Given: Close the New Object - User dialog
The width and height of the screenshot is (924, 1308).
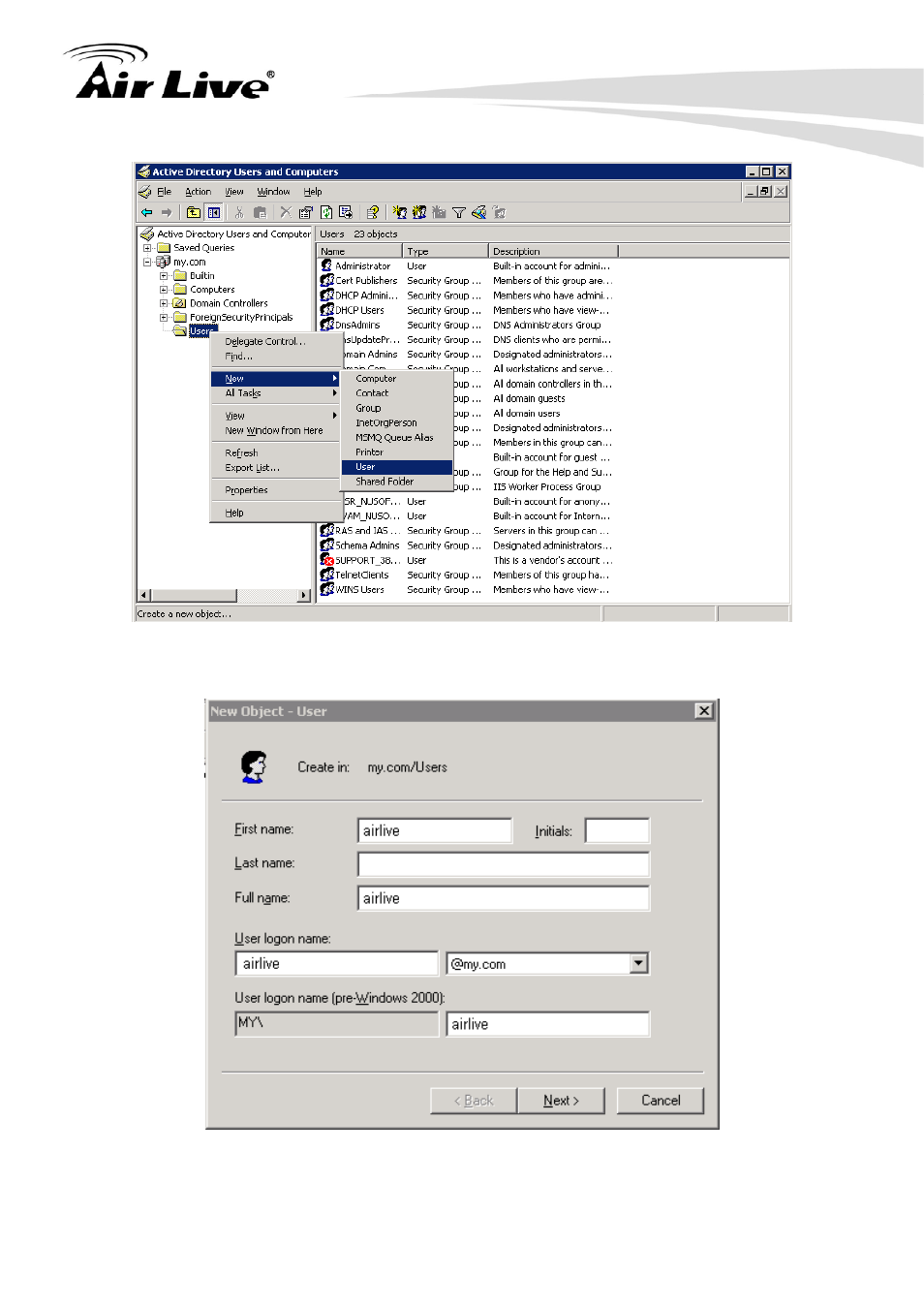Looking at the screenshot, I should pyautogui.click(x=704, y=711).
